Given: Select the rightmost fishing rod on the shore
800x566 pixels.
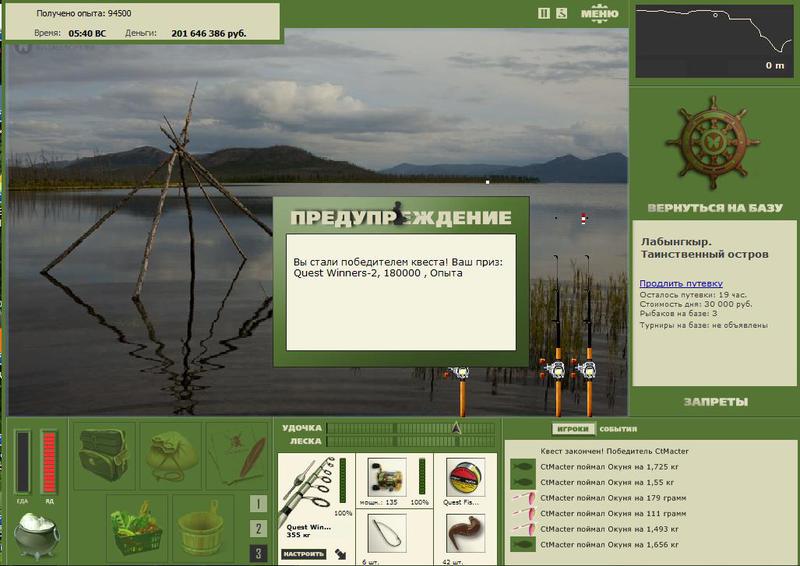Looking at the screenshot, I should tap(588, 337).
